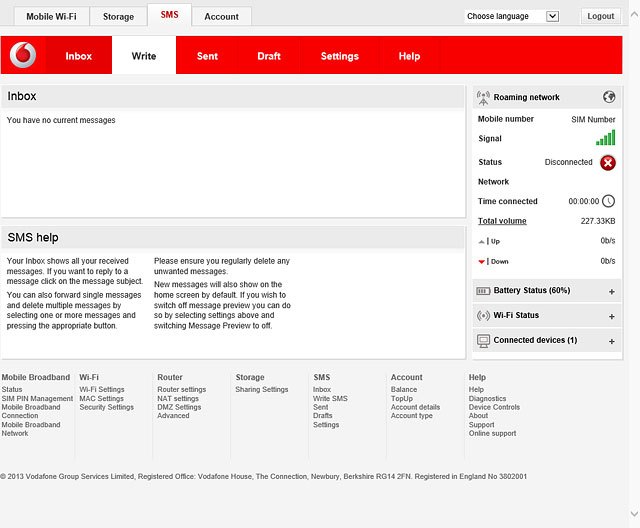Open footer Sent link under SMS
The image size is (640, 528).
tap(320, 407)
